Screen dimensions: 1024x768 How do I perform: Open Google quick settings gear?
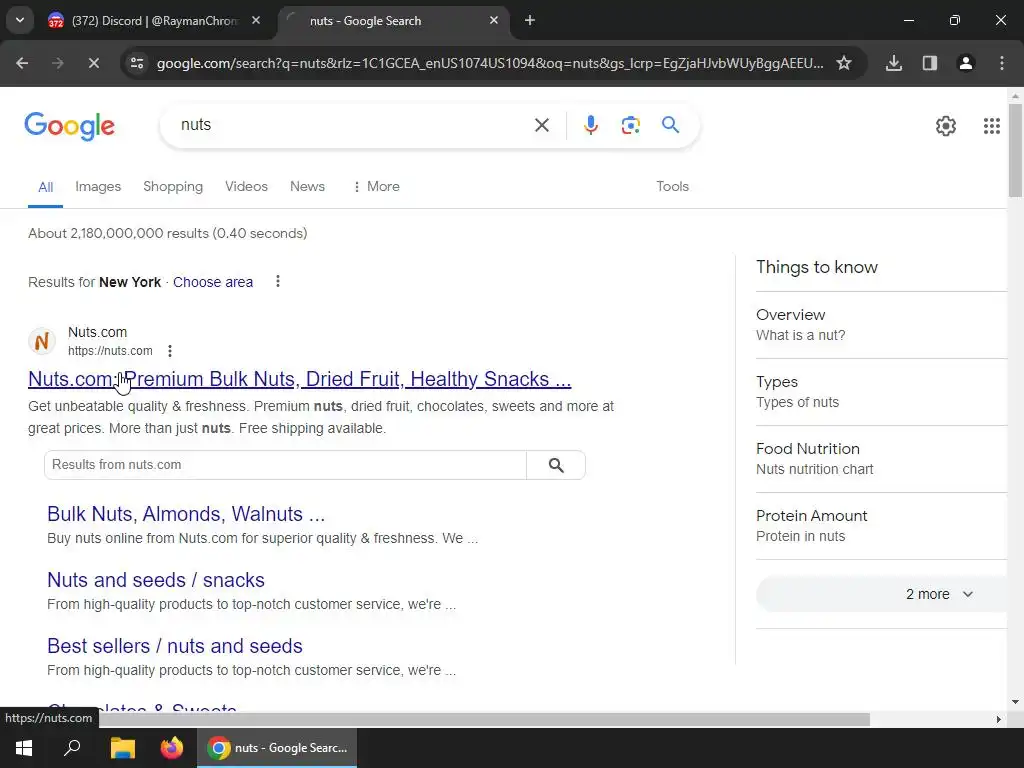946,125
